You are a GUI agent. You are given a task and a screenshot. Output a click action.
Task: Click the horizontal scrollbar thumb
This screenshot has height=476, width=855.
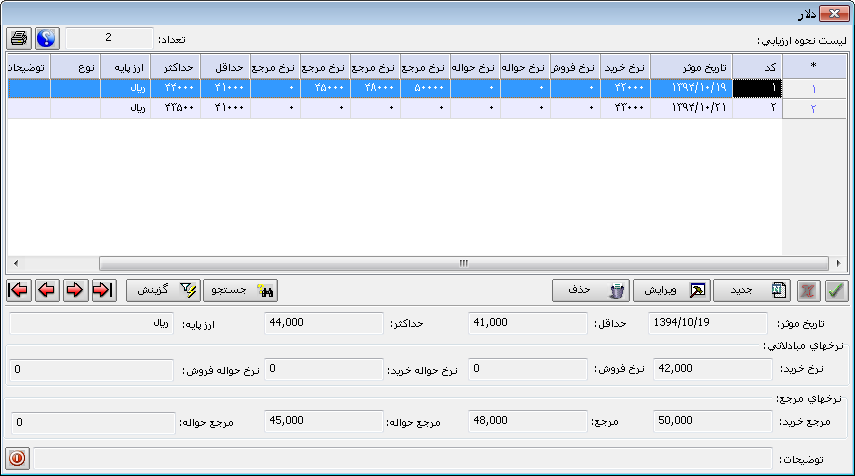(463, 263)
